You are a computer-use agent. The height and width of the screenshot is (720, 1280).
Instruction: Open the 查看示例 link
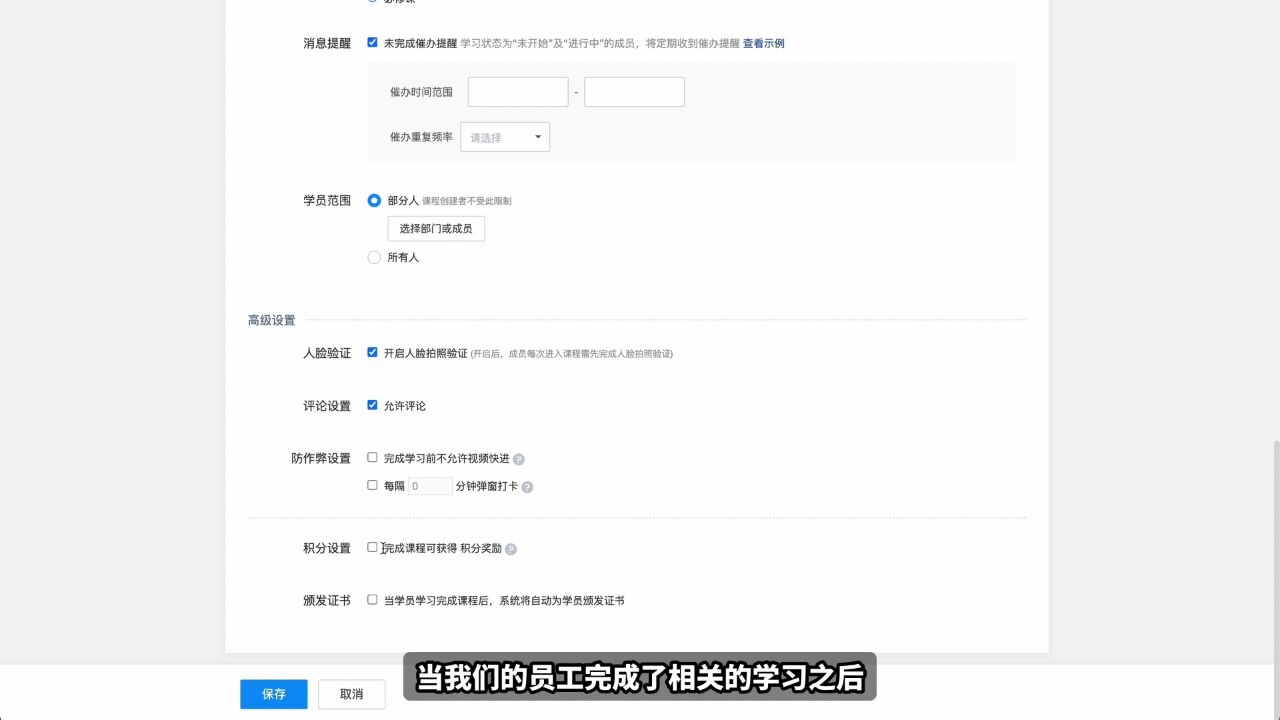pyautogui.click(x=763, y=43)
